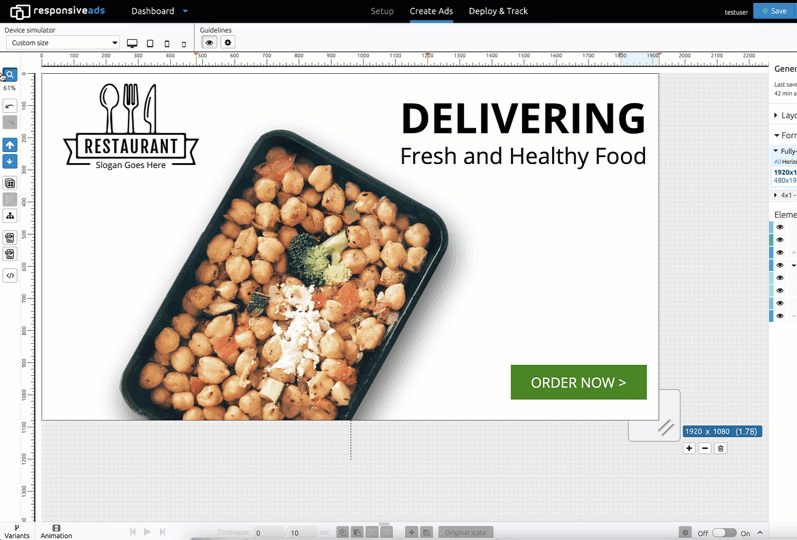Viewport: 797px width, 540px height.
Task: Select the DELIVERING headline on canvas
Action: 523,118
